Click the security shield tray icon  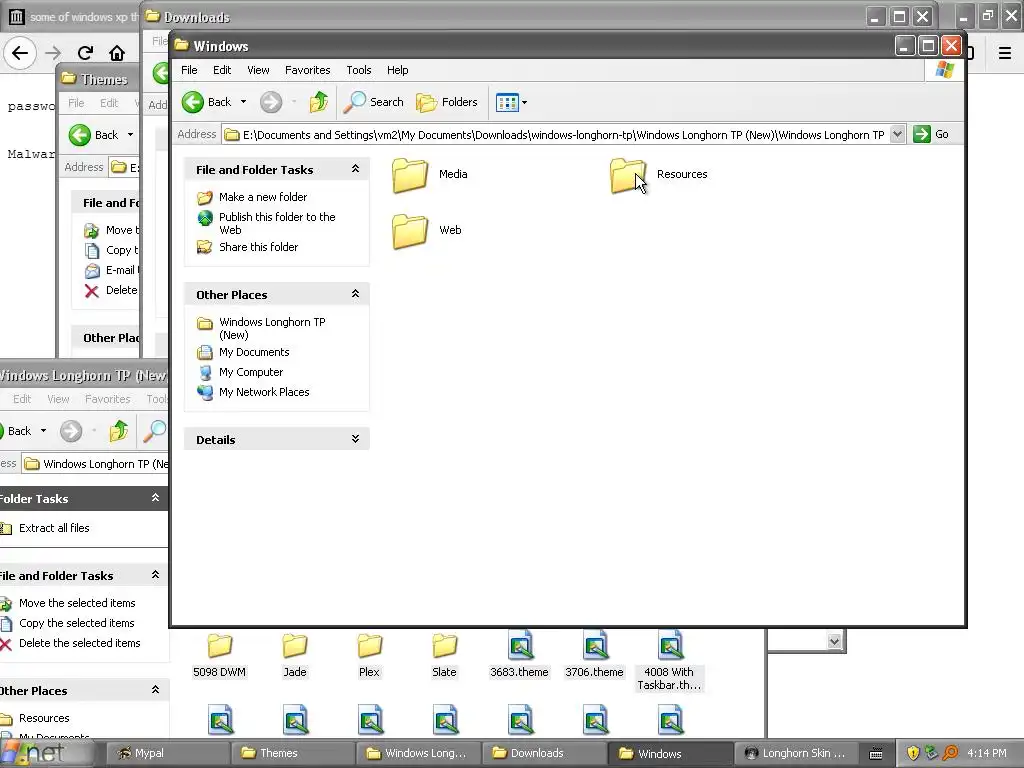[x=913, y=753]
